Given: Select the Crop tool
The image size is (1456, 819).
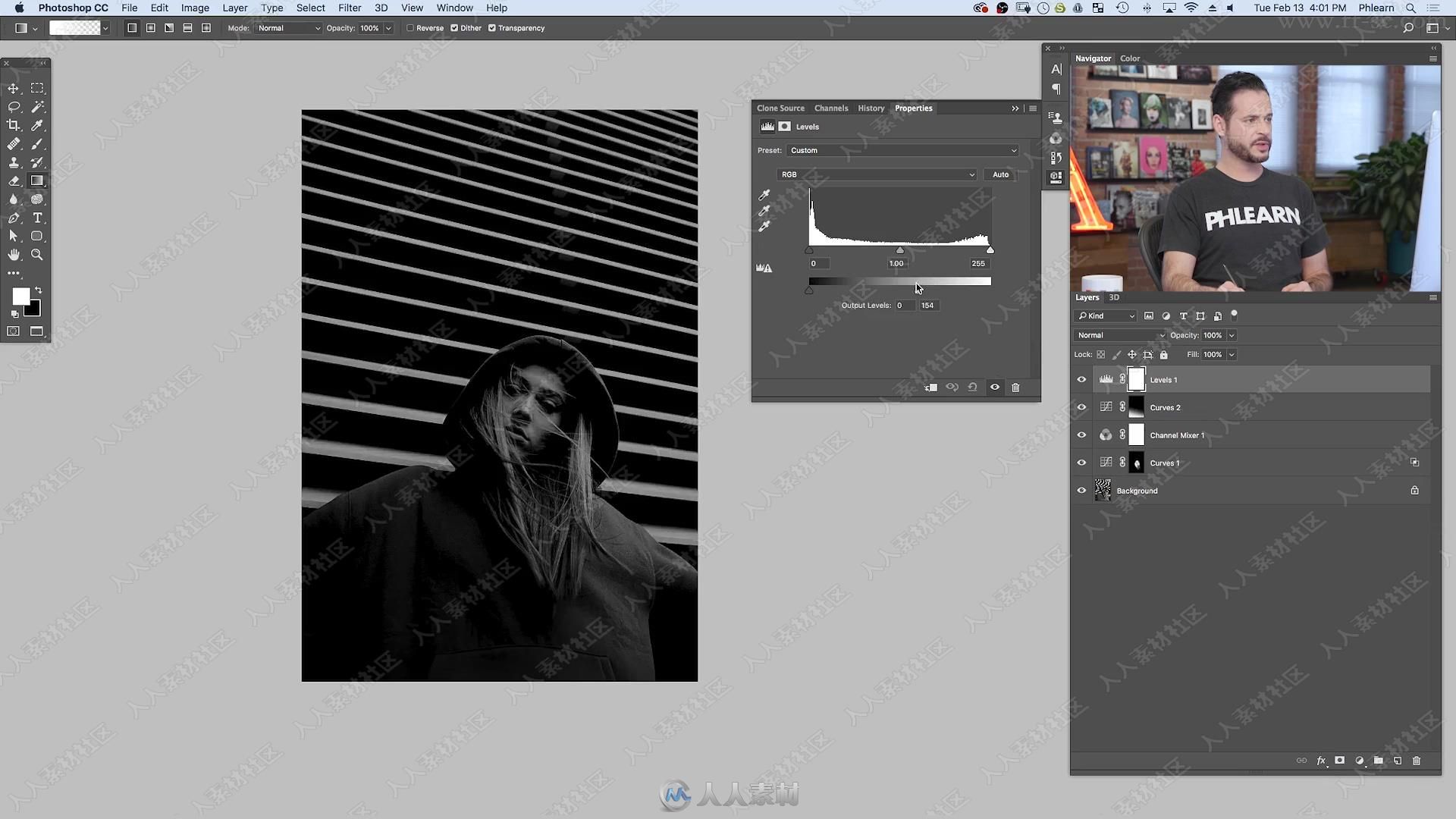Looking at the screenshot, I should click(x=14, y=125).
